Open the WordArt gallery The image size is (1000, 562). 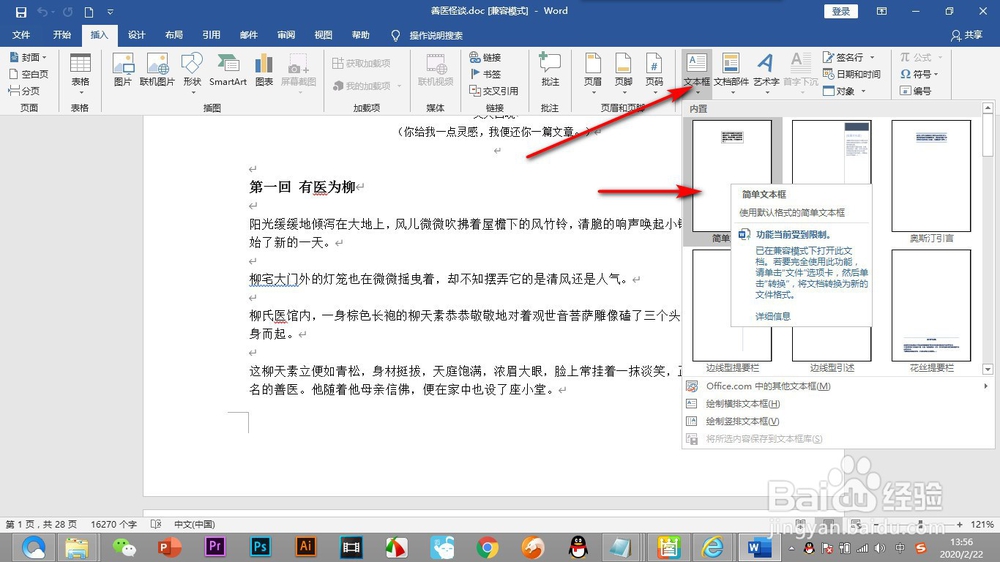pyautogui.click(x=766, y=73)
